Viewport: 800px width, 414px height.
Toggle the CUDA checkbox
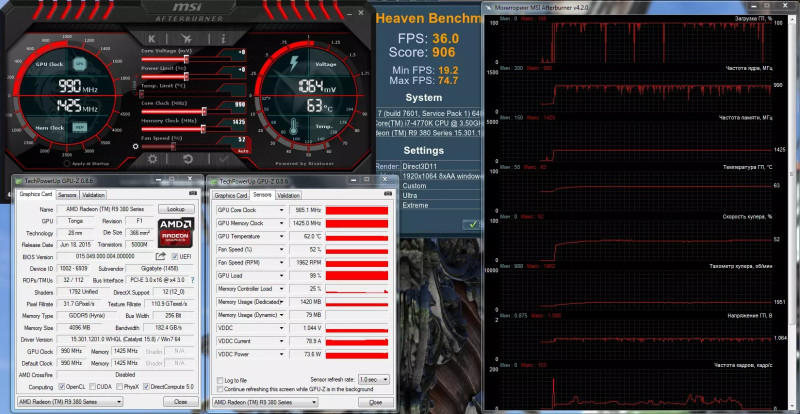(92, 387)
